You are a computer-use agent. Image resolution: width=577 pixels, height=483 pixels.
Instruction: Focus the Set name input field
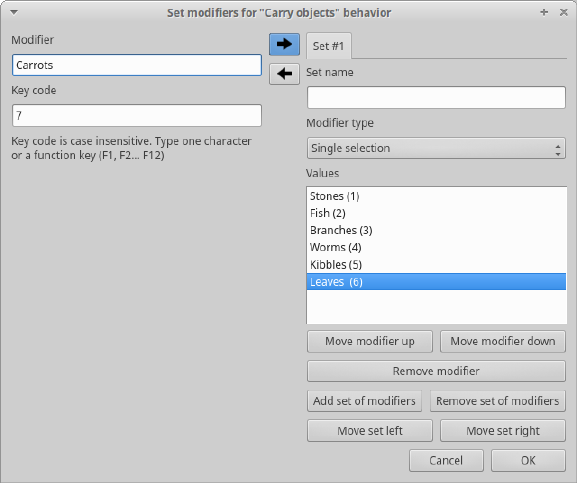click(436, 97)
